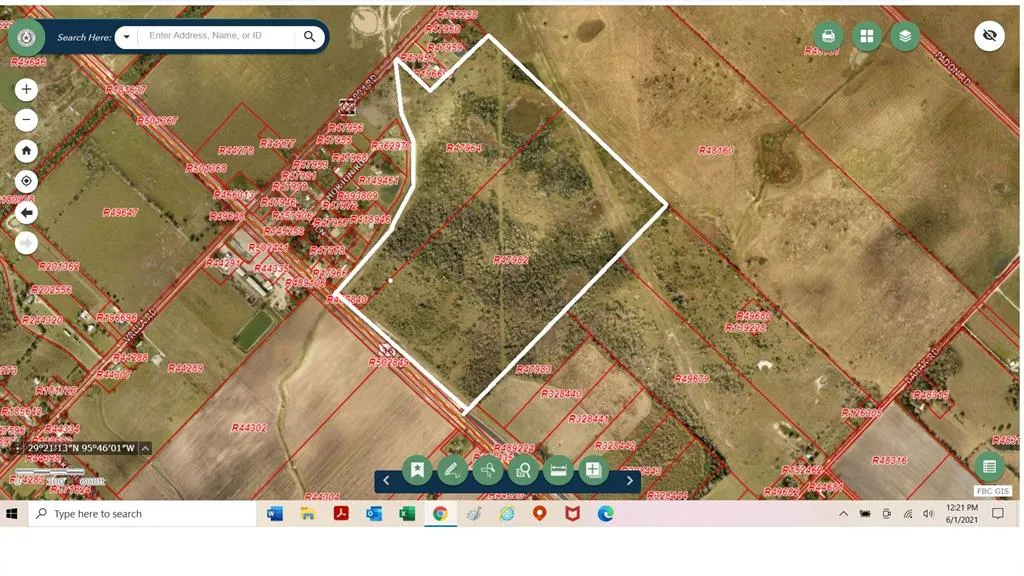Open the print widget
1024x576 pixels.
point(828,36)
